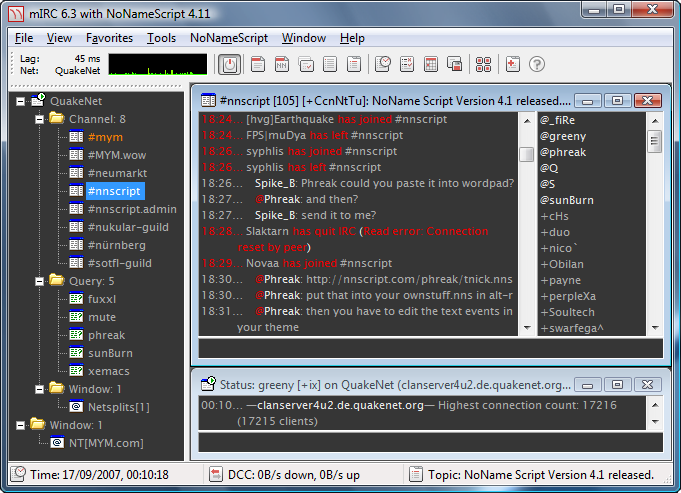Click the chat scrollbar thumb in #nnscript
681x493 pixels.
coord(527,154)
